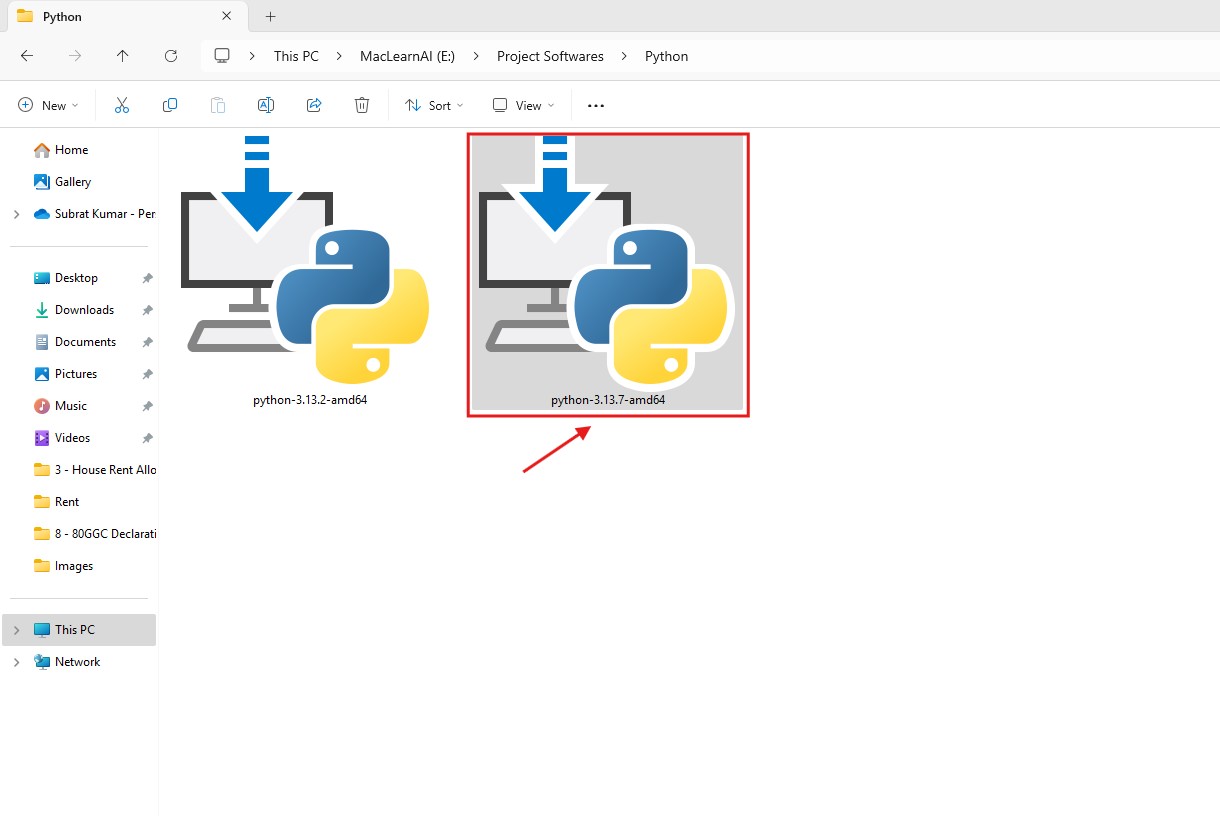The image size is (1220, 816).
Task: Click the Cut scissors icon
Action: [x=122, y=105]
